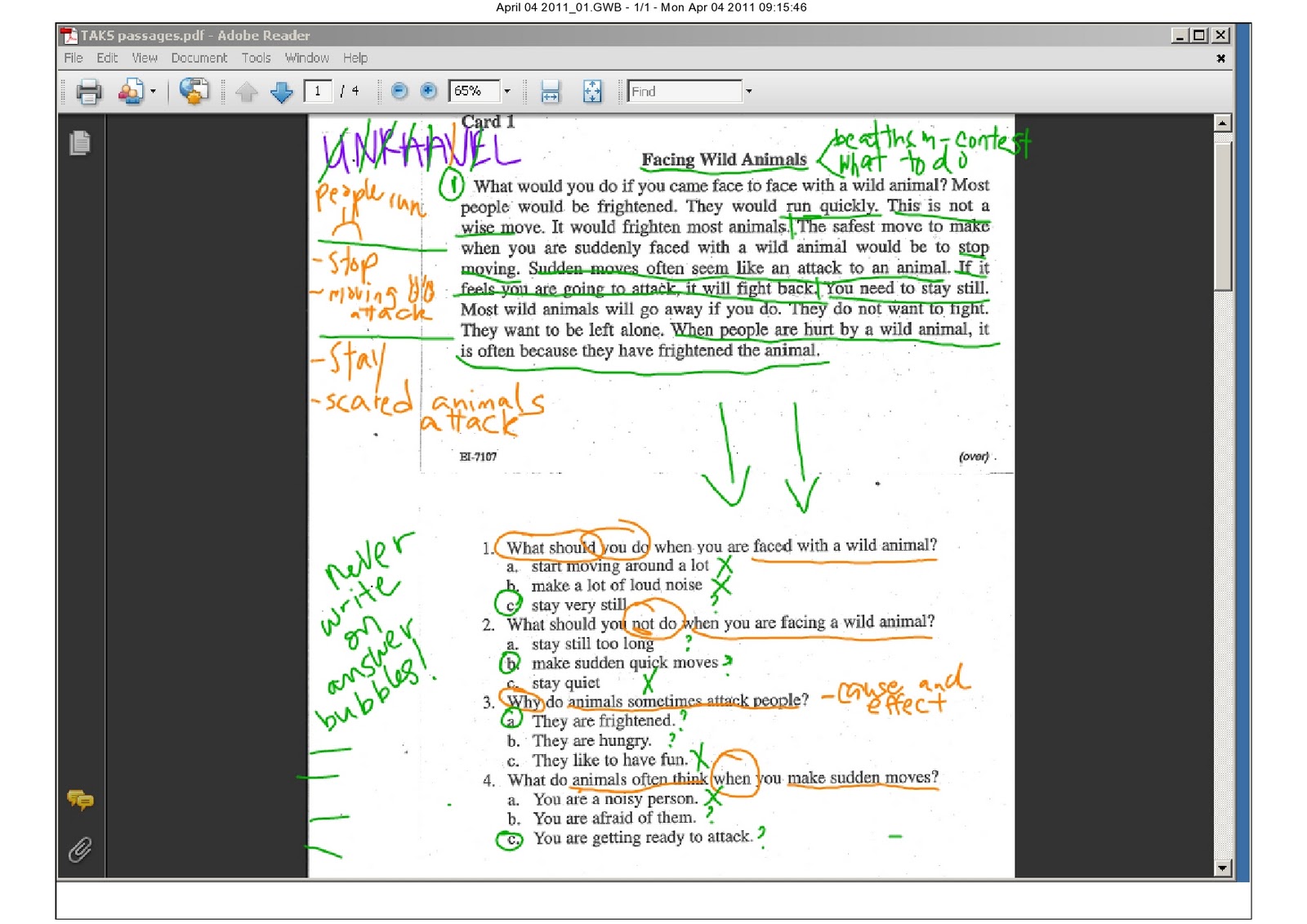Click the email/web globe icon
The width and height of the screenshot is (1307, 924).
click(194, 92)
